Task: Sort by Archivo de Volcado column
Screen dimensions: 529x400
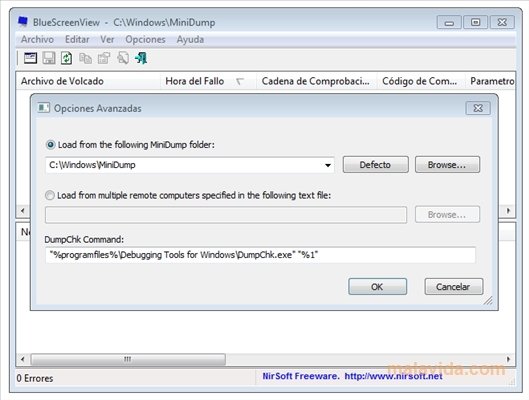Action: click(88, 81)
